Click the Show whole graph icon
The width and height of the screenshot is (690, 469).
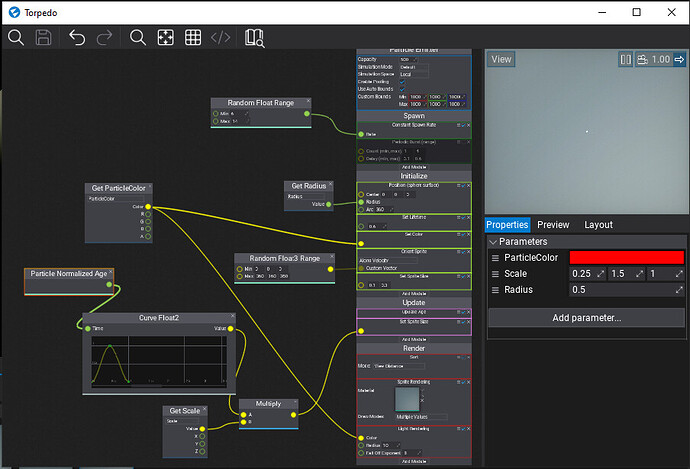click(166, 38)
